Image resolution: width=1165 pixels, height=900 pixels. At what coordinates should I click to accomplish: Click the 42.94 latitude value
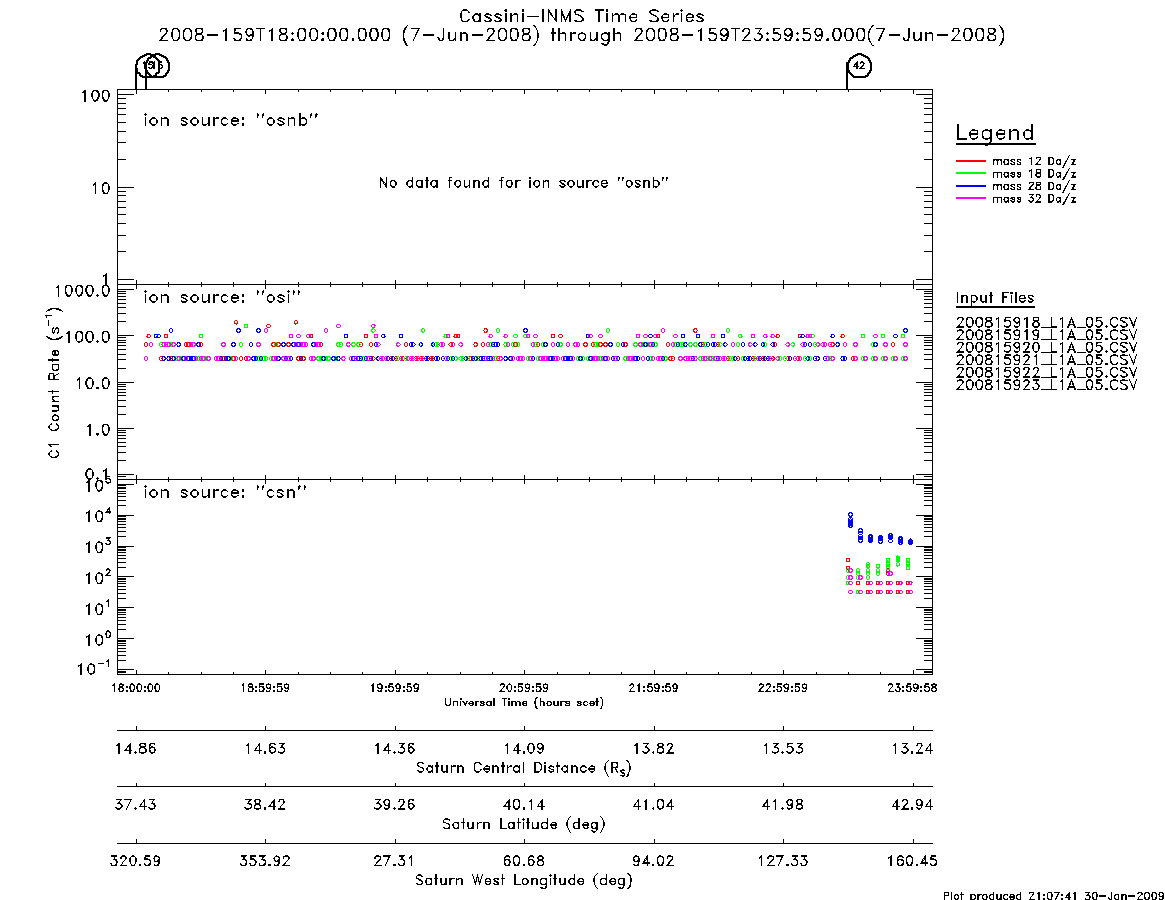pyautogui.click(x=912, y=805)
